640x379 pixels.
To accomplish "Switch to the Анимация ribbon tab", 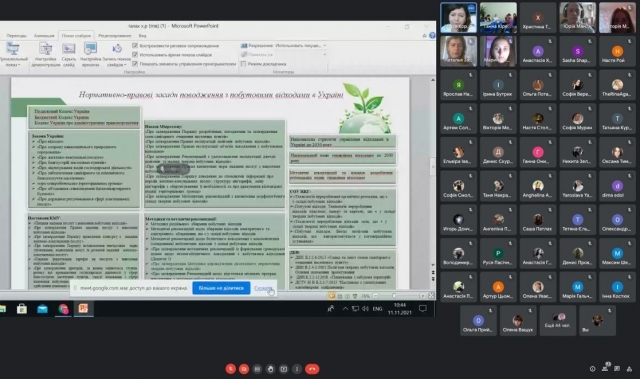I will tap(44, 36).
